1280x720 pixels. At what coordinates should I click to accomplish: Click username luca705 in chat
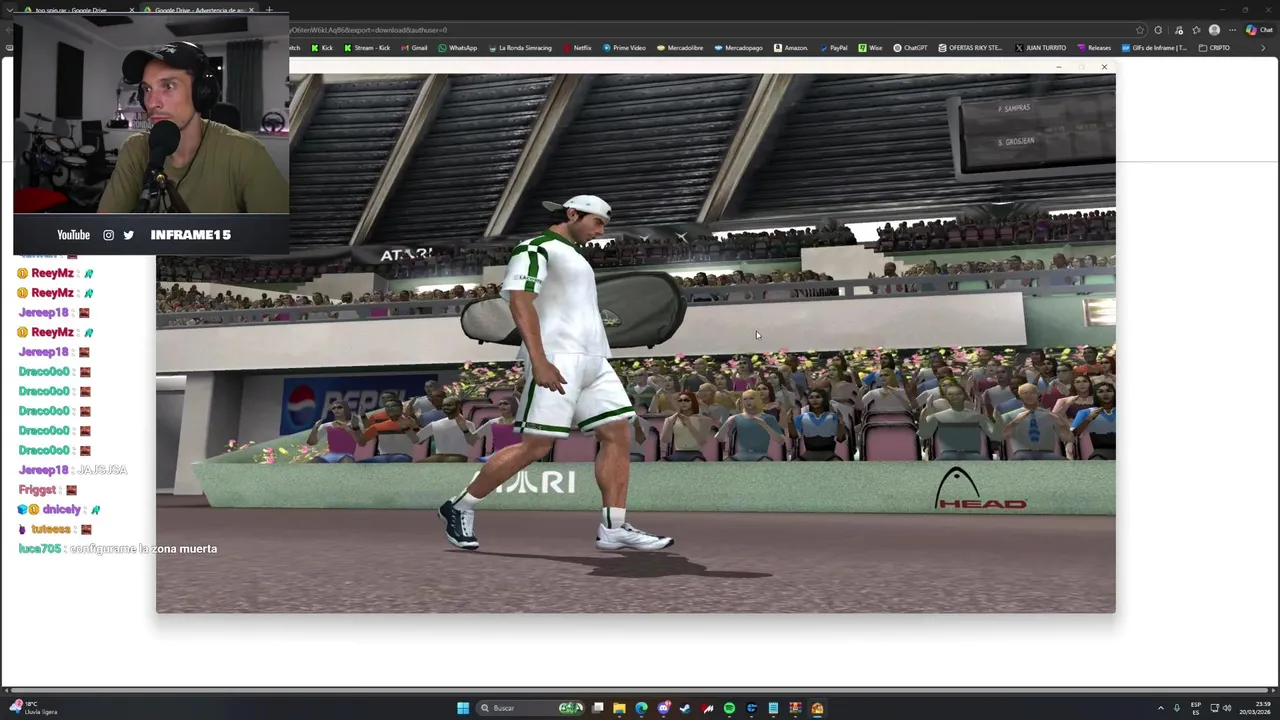click(40, 549)
